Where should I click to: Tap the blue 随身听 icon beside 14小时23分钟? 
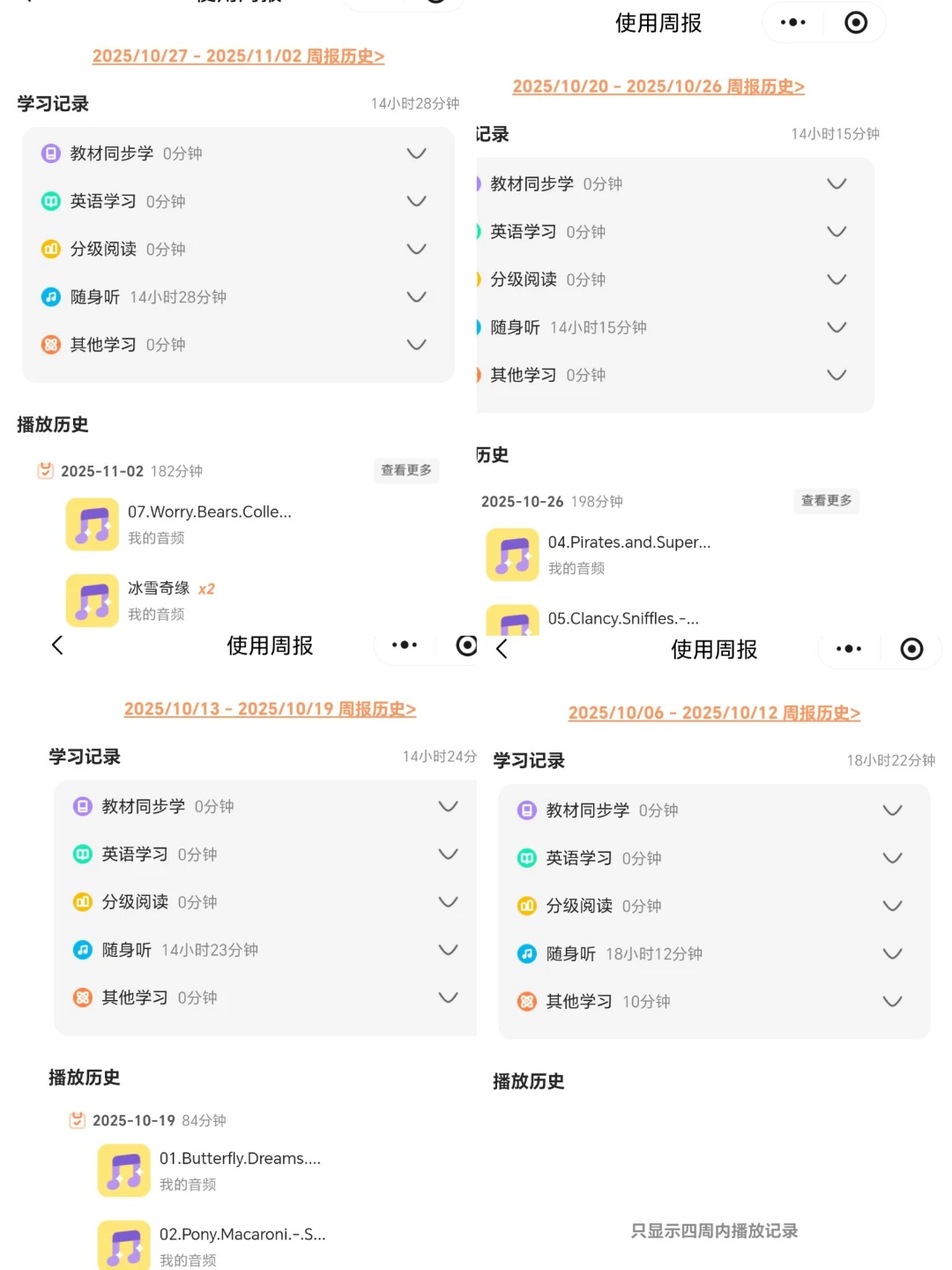pyautogui.click(x=83, y=950)
